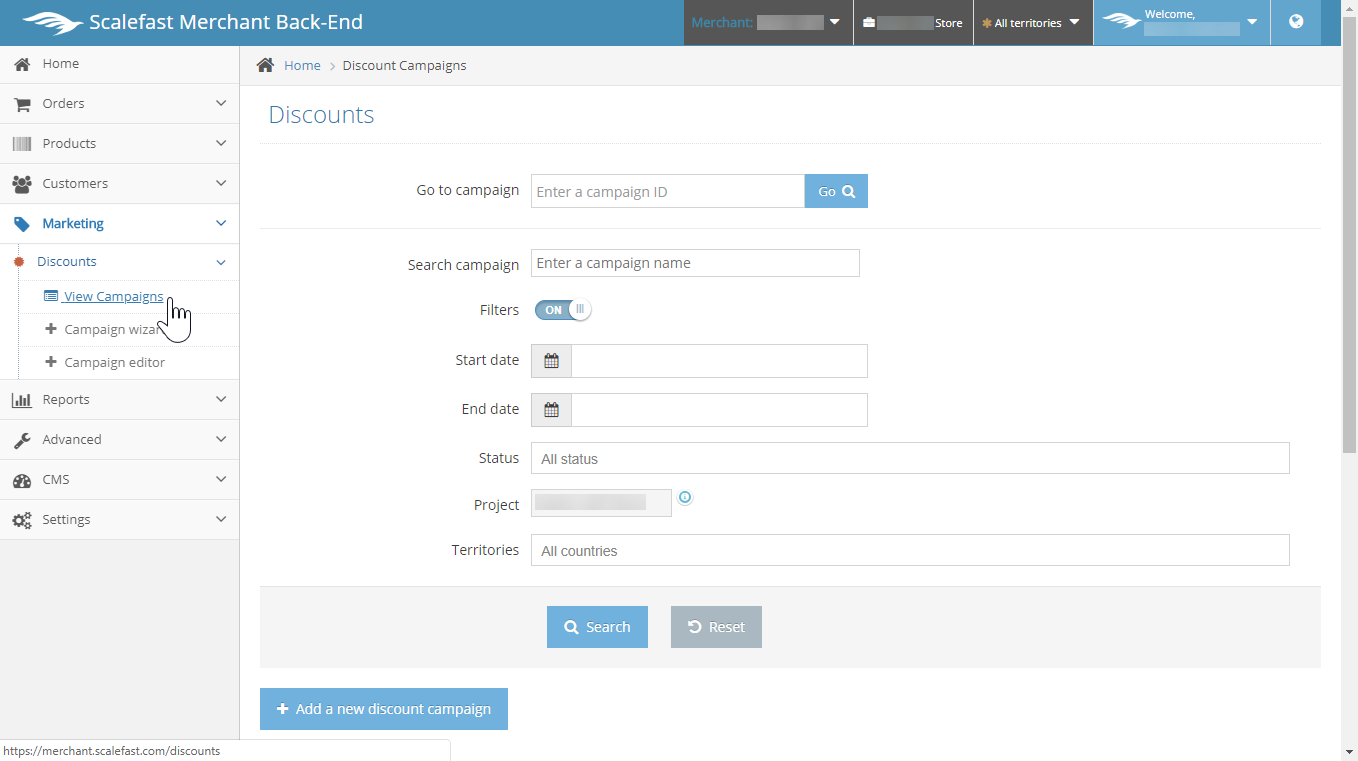Click the info icon beside Project field
Viewport: 1358px width, 761px height.
[x=685, y=498]
